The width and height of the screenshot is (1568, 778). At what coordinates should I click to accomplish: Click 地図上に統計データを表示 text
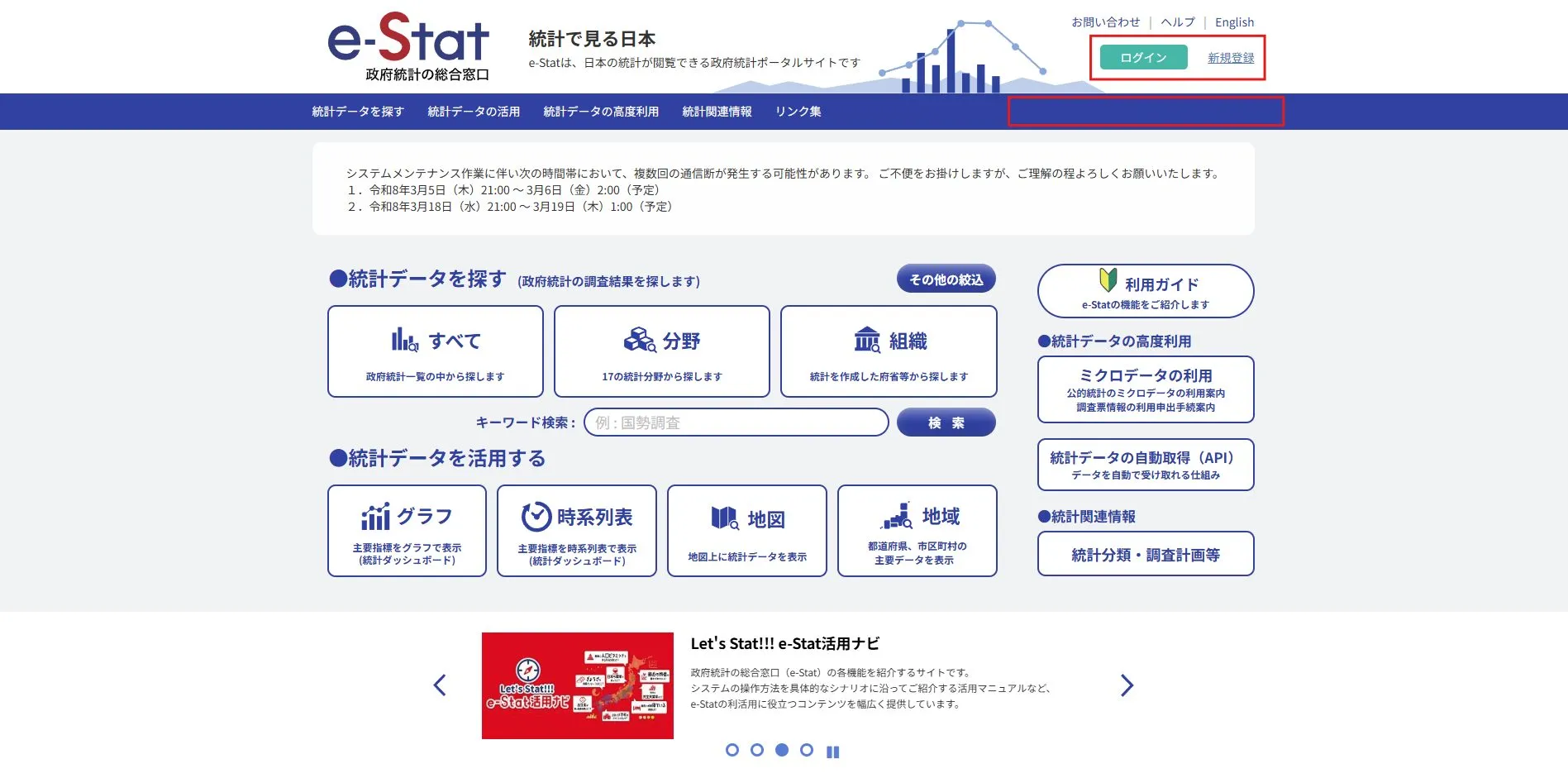(747, 557)
